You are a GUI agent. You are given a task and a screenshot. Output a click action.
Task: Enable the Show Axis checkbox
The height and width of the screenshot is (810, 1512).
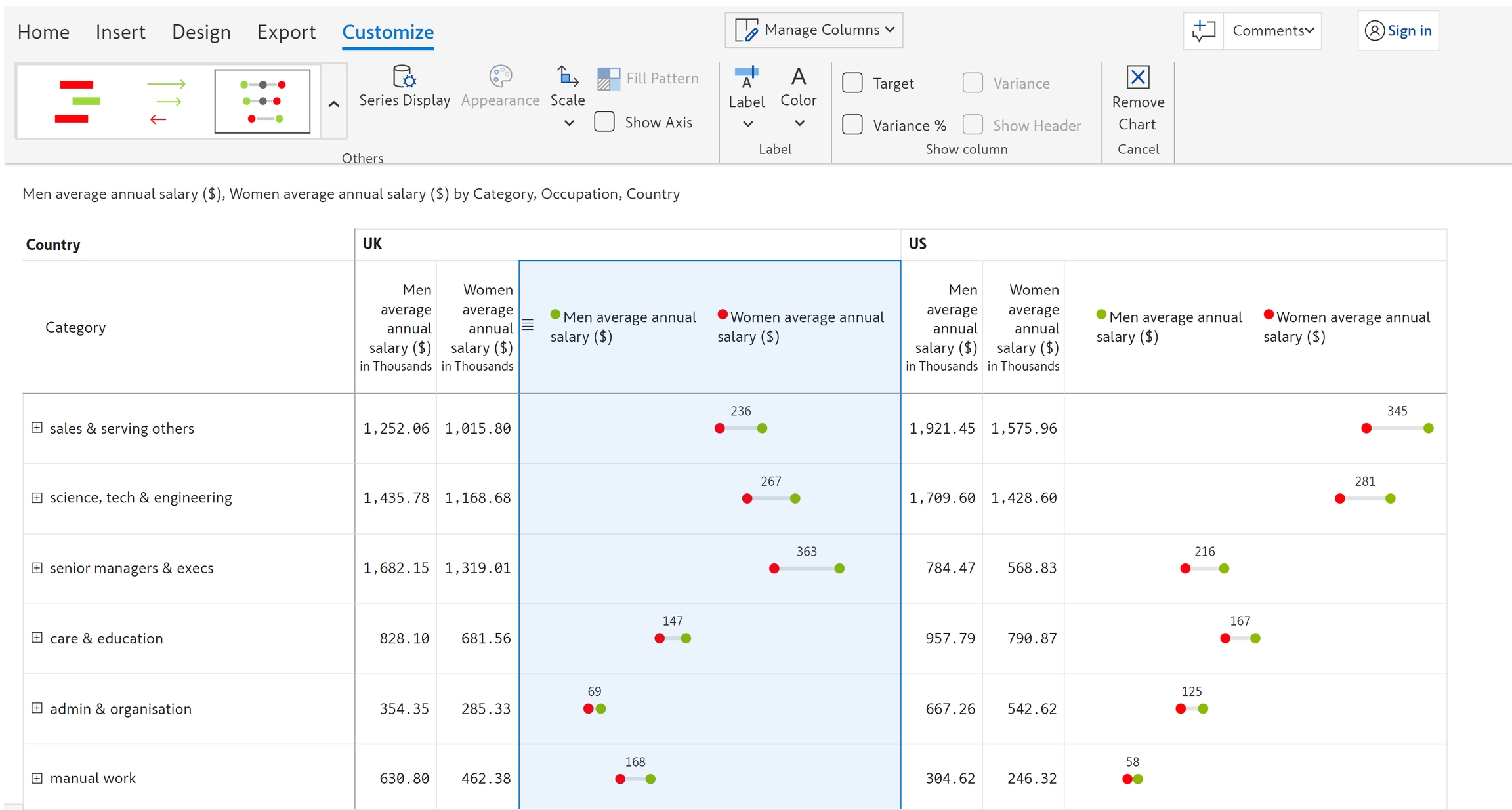pyautogui.click(x=604, y=122)
